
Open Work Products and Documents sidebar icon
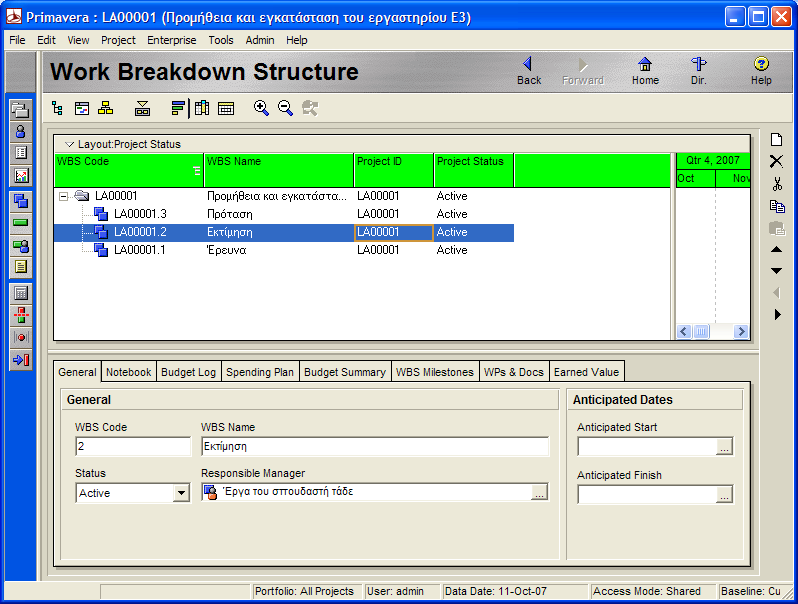click(21, 267)
